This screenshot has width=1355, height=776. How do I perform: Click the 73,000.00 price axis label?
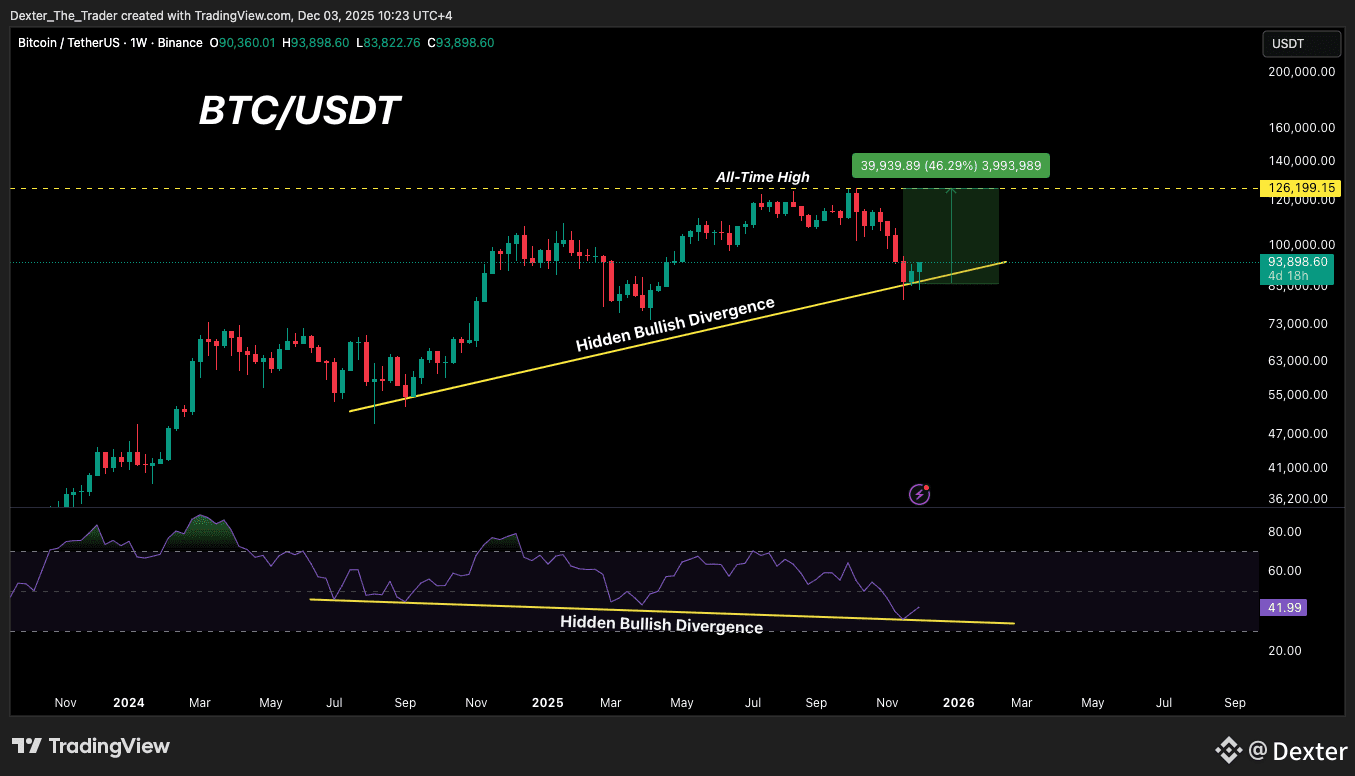(1296, 324)
